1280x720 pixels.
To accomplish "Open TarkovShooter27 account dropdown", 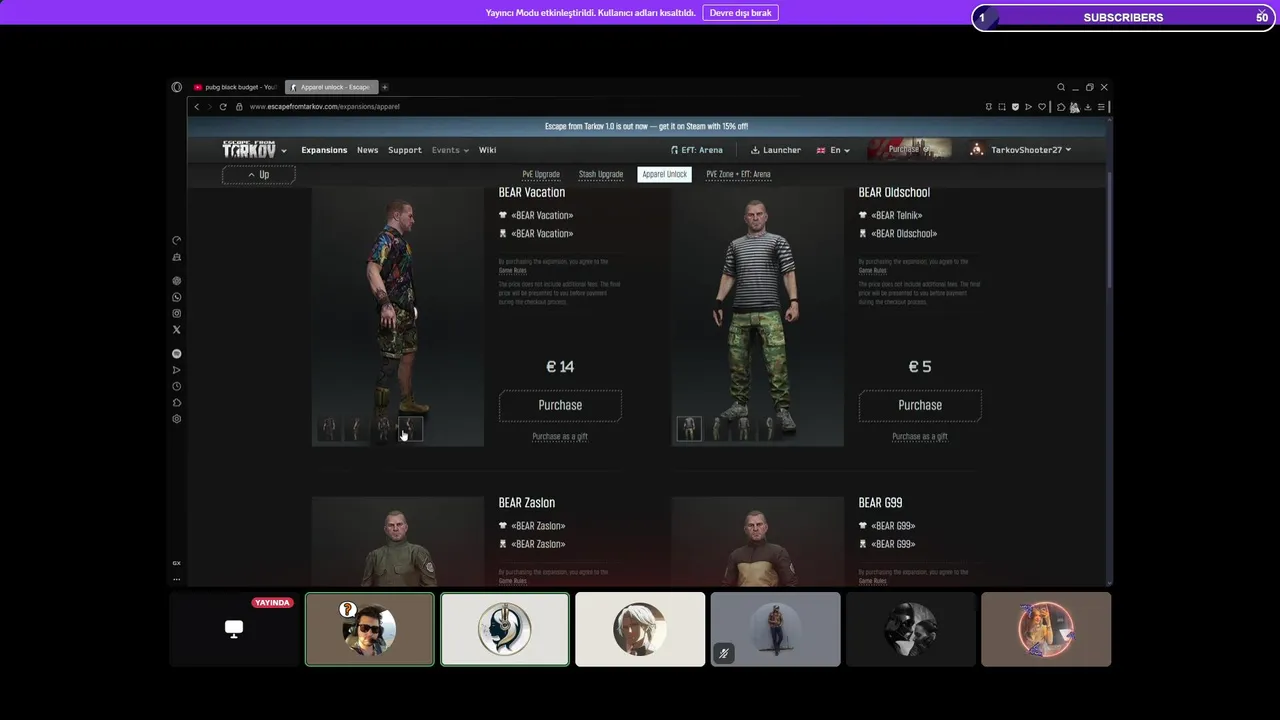I will click(x=1020, y=150).
